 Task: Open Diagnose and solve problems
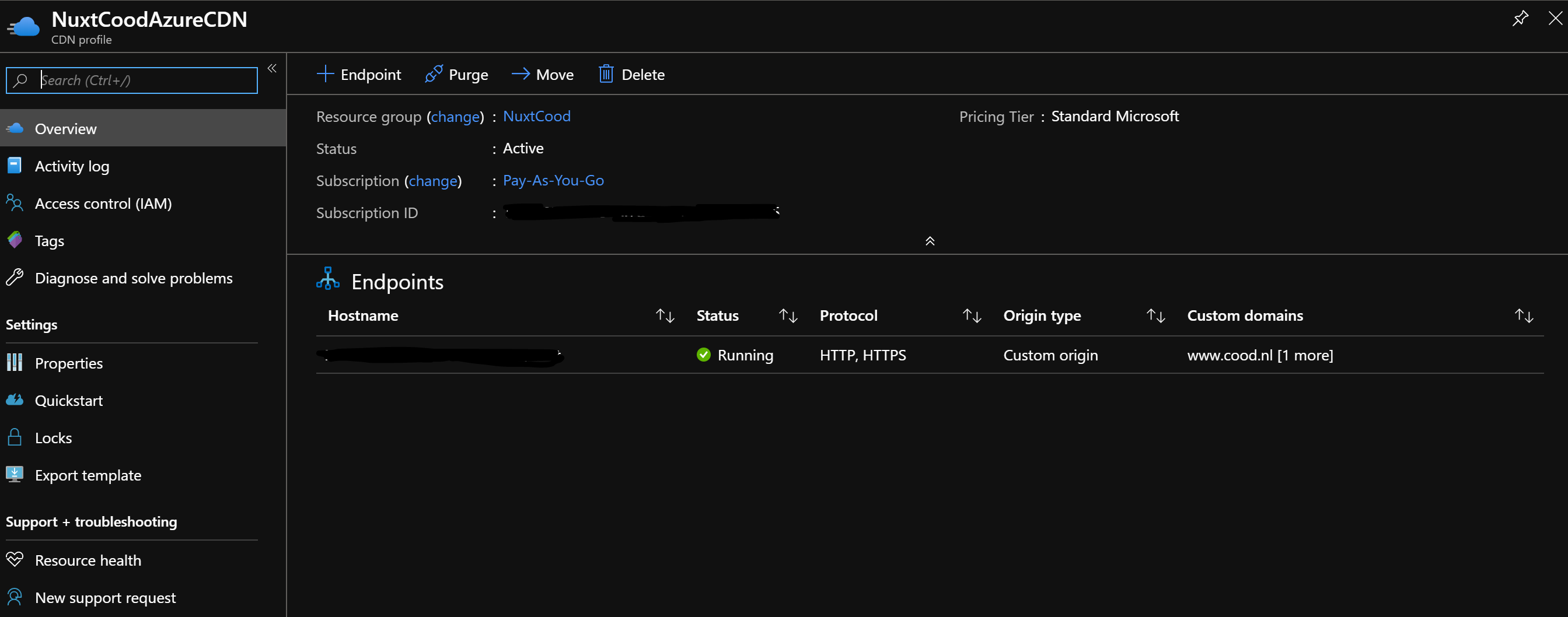tap(143, 278)
